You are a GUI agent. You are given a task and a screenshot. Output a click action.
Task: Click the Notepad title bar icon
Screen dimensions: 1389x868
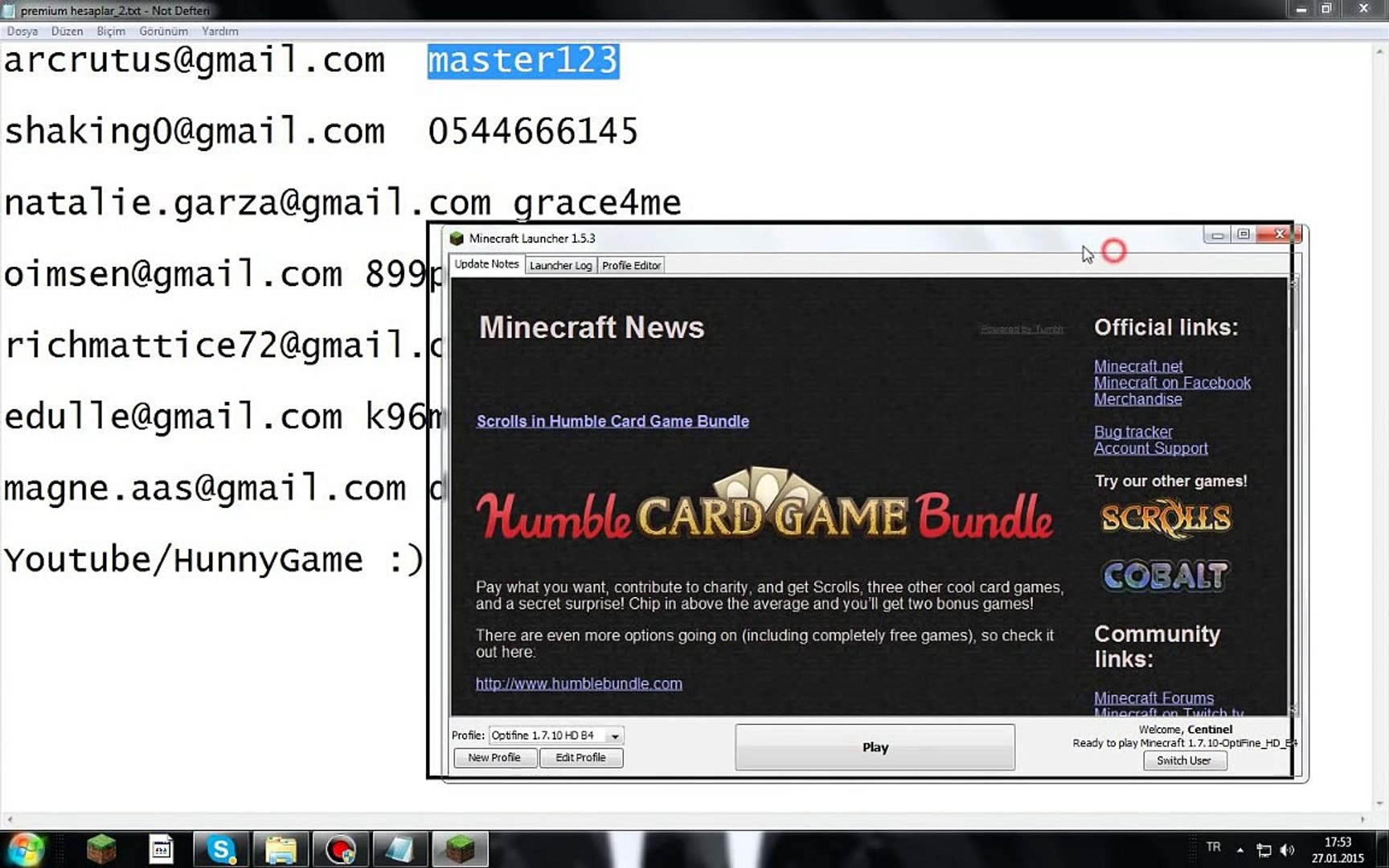click(x=10, y=10)
